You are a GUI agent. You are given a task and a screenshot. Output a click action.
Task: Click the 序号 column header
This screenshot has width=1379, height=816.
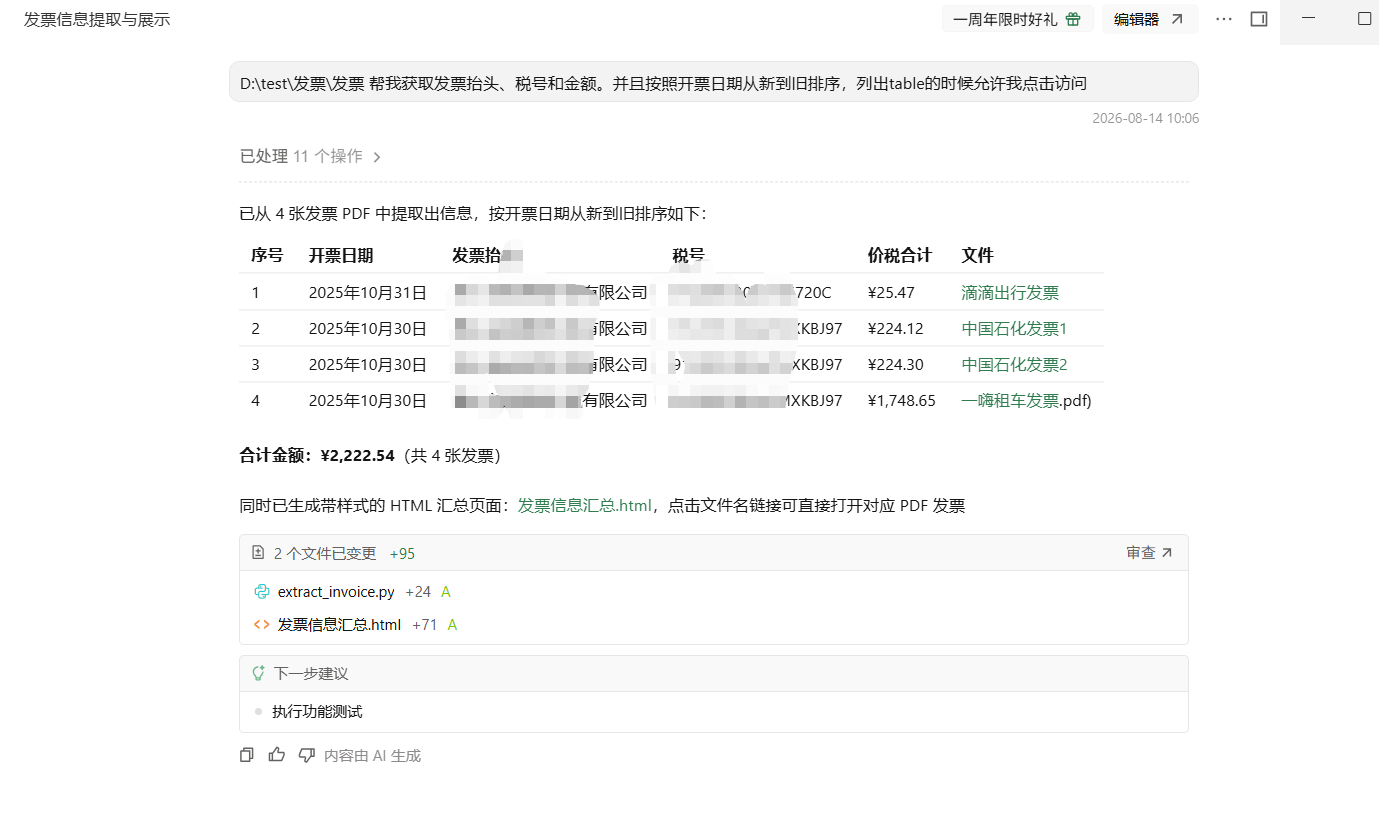tap(267, 256)
